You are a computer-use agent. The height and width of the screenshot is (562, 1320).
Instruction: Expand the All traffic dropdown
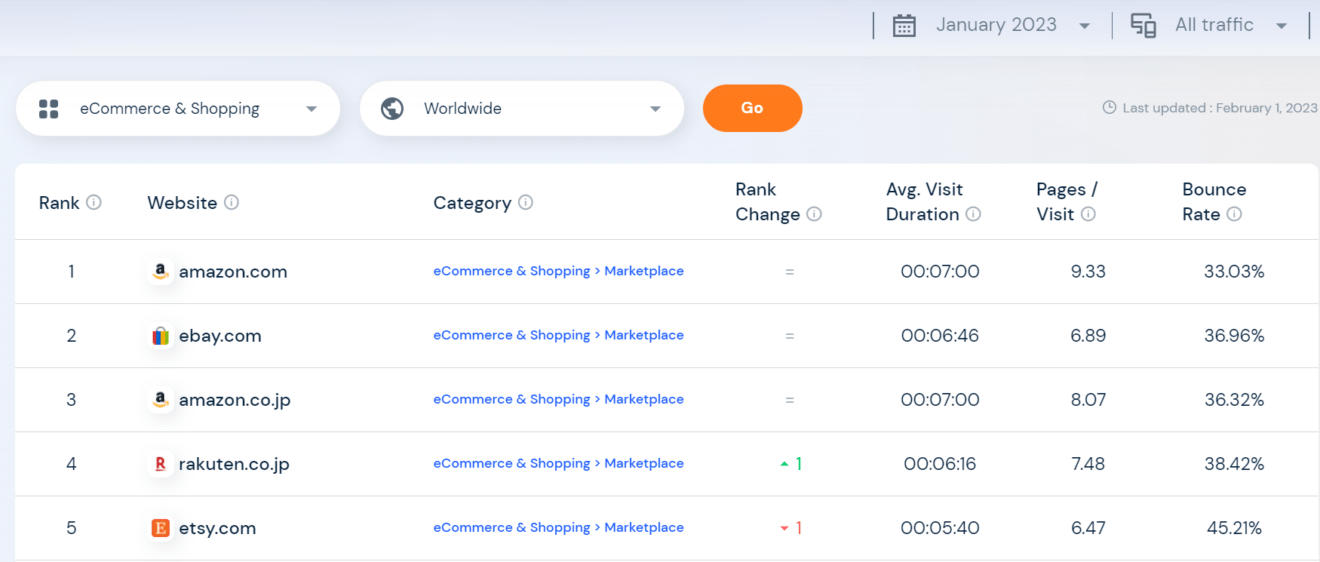pyautogui.click(x=1230, y=25)
